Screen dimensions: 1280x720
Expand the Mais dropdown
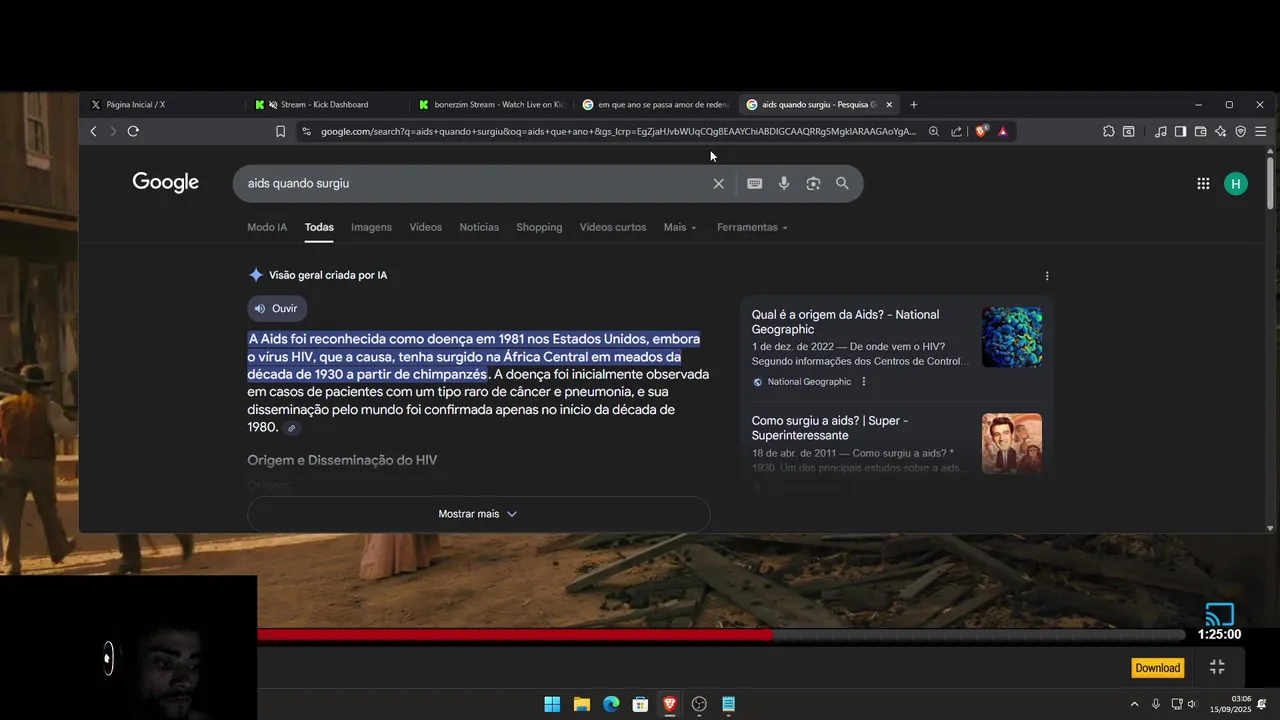(680, 227)
